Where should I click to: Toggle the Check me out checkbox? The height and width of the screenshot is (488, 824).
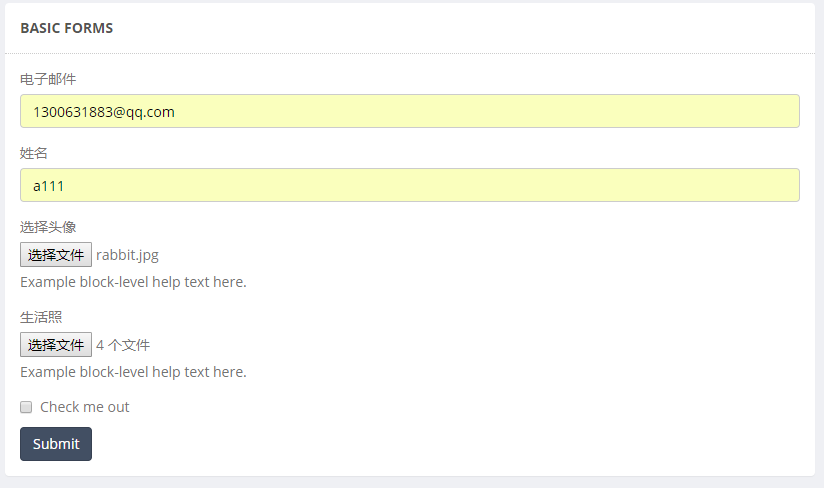click(x=26, y=407)
